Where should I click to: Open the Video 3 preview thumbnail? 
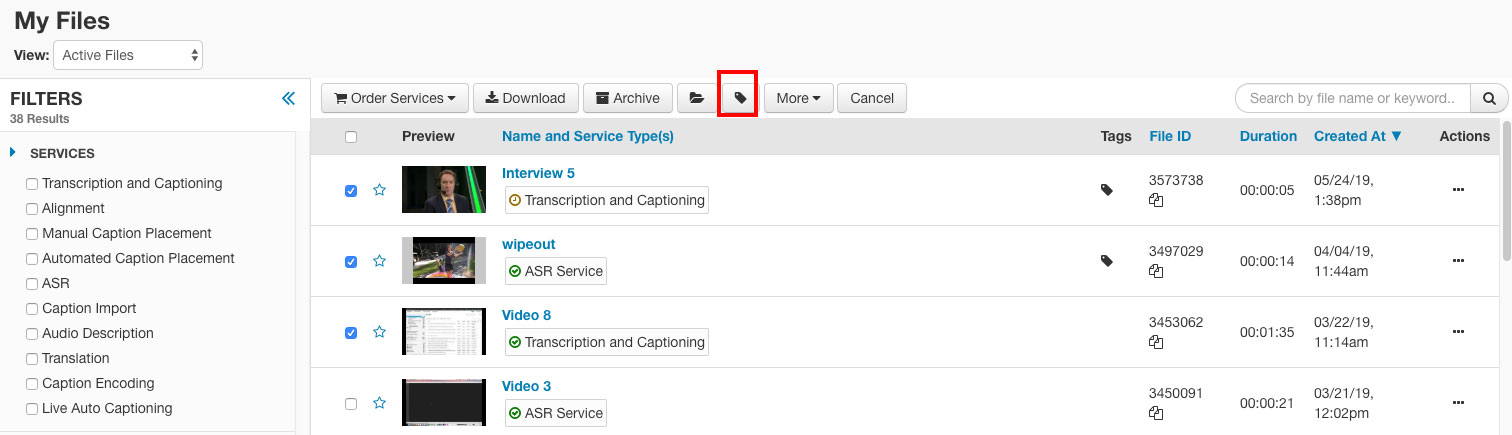pyautogui.click(x=444, y=403)
